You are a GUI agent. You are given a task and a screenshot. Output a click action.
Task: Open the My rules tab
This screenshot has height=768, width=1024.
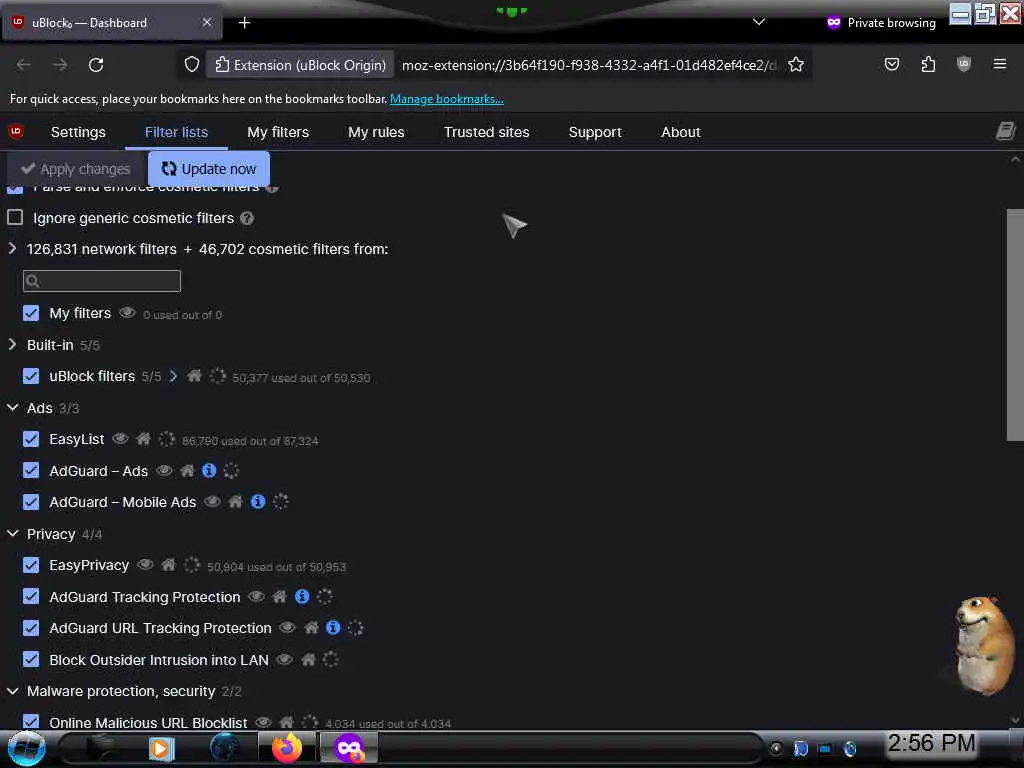coord(376,132)
